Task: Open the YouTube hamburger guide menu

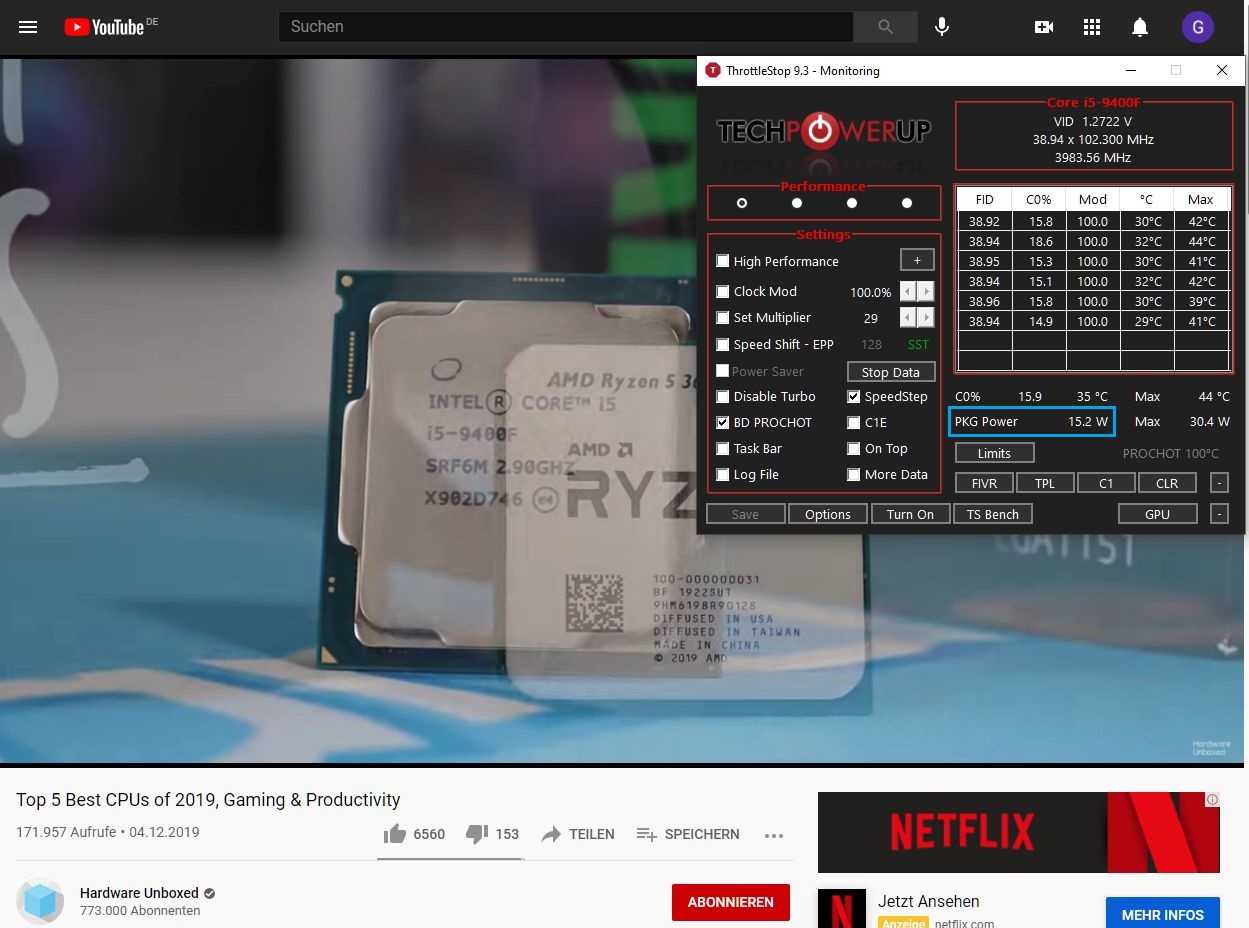Action: coord(28,27)
